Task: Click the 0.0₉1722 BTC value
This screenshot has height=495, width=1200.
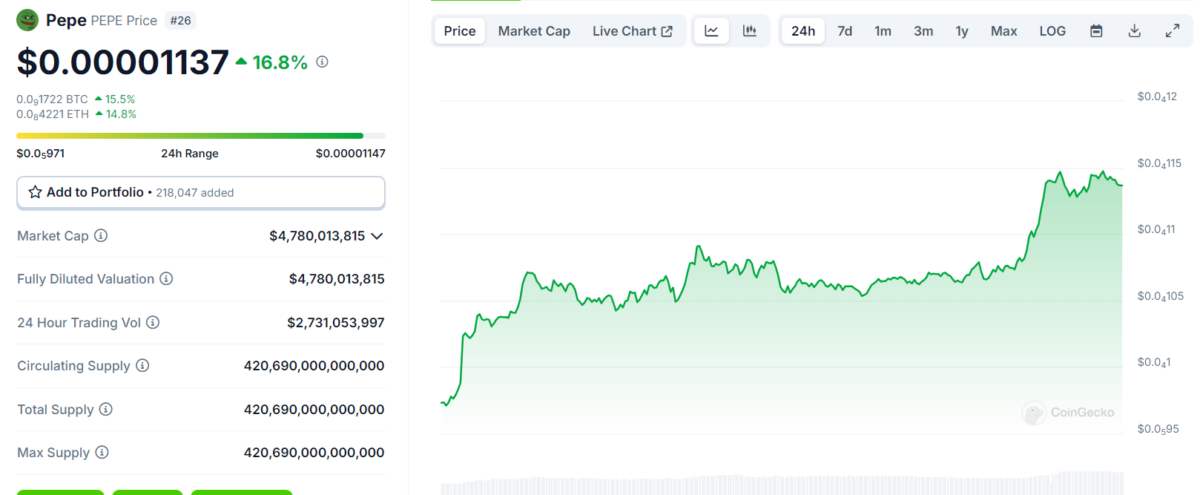Action: [52, 99]
